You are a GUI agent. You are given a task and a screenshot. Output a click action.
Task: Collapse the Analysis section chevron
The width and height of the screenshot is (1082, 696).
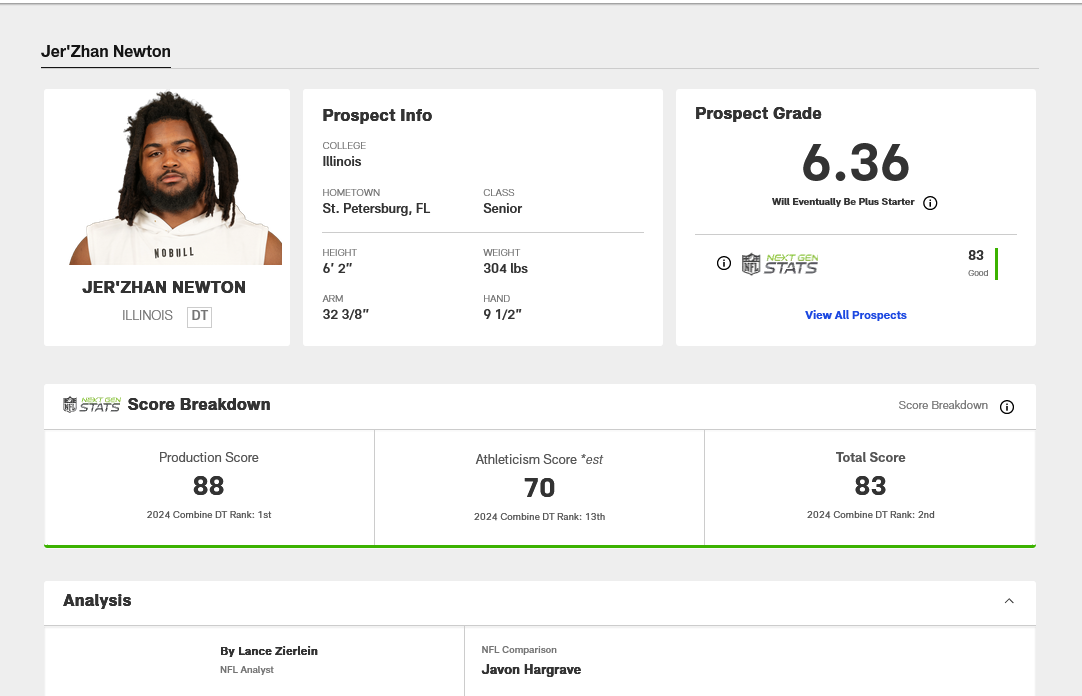point(1009,601)
